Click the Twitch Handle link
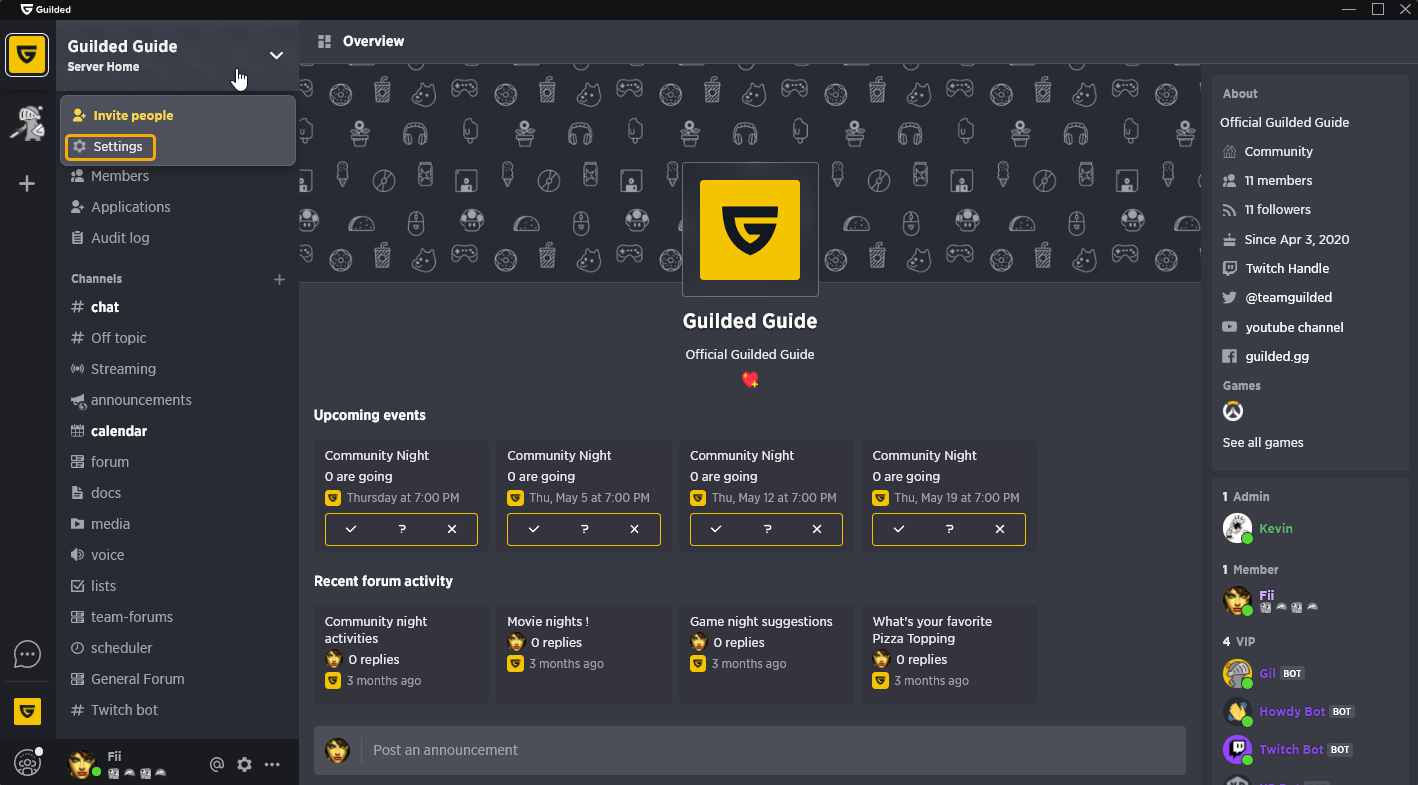This screenshot has width=1418, height=785. coord(1287,268)
